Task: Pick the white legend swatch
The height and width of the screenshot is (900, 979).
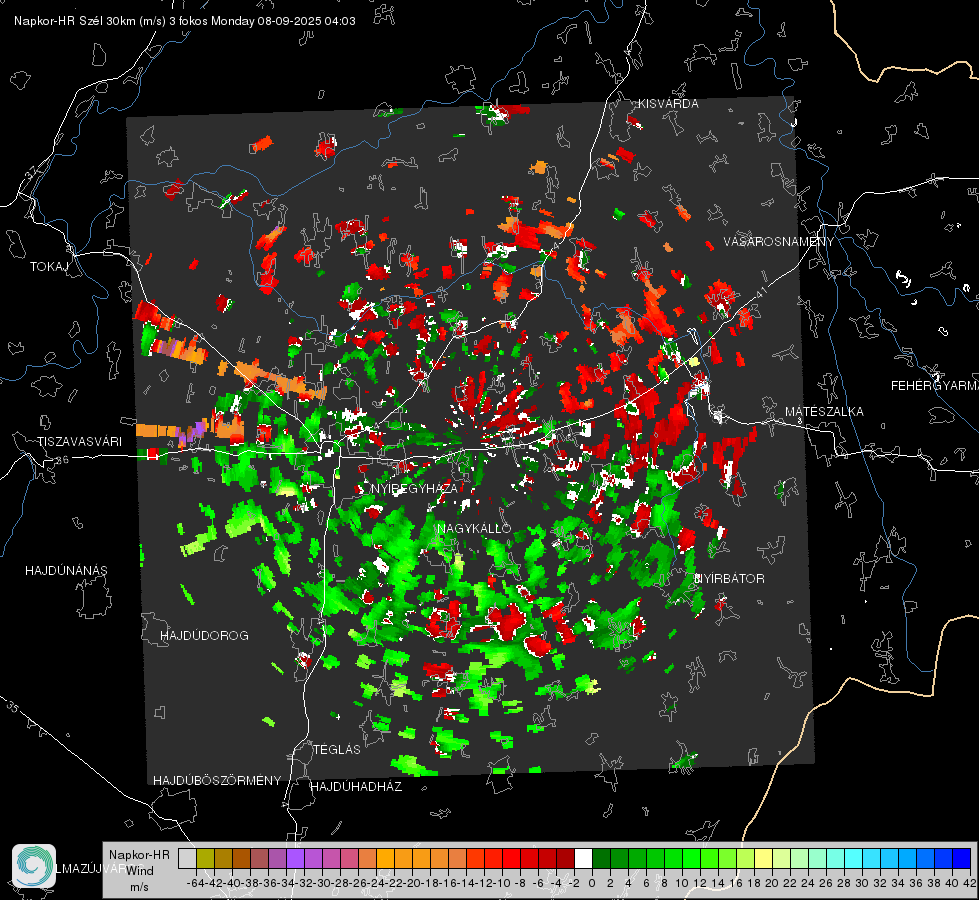Action: [583, 858]
